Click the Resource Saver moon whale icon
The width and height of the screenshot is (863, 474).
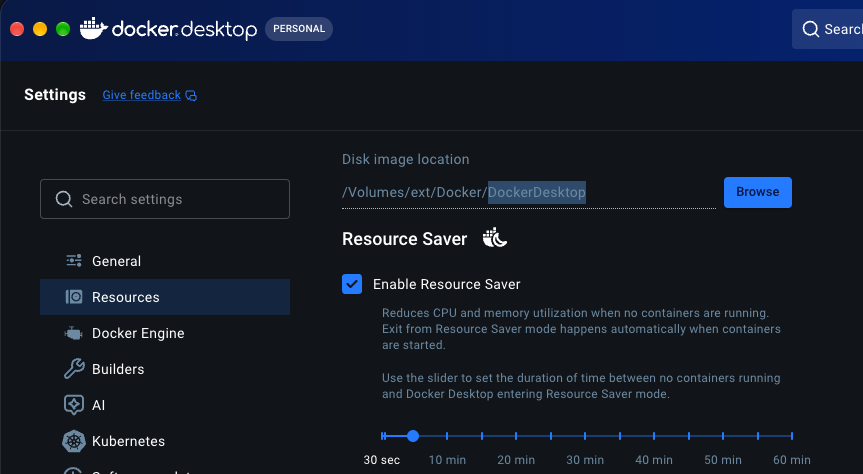click(494, 238)
